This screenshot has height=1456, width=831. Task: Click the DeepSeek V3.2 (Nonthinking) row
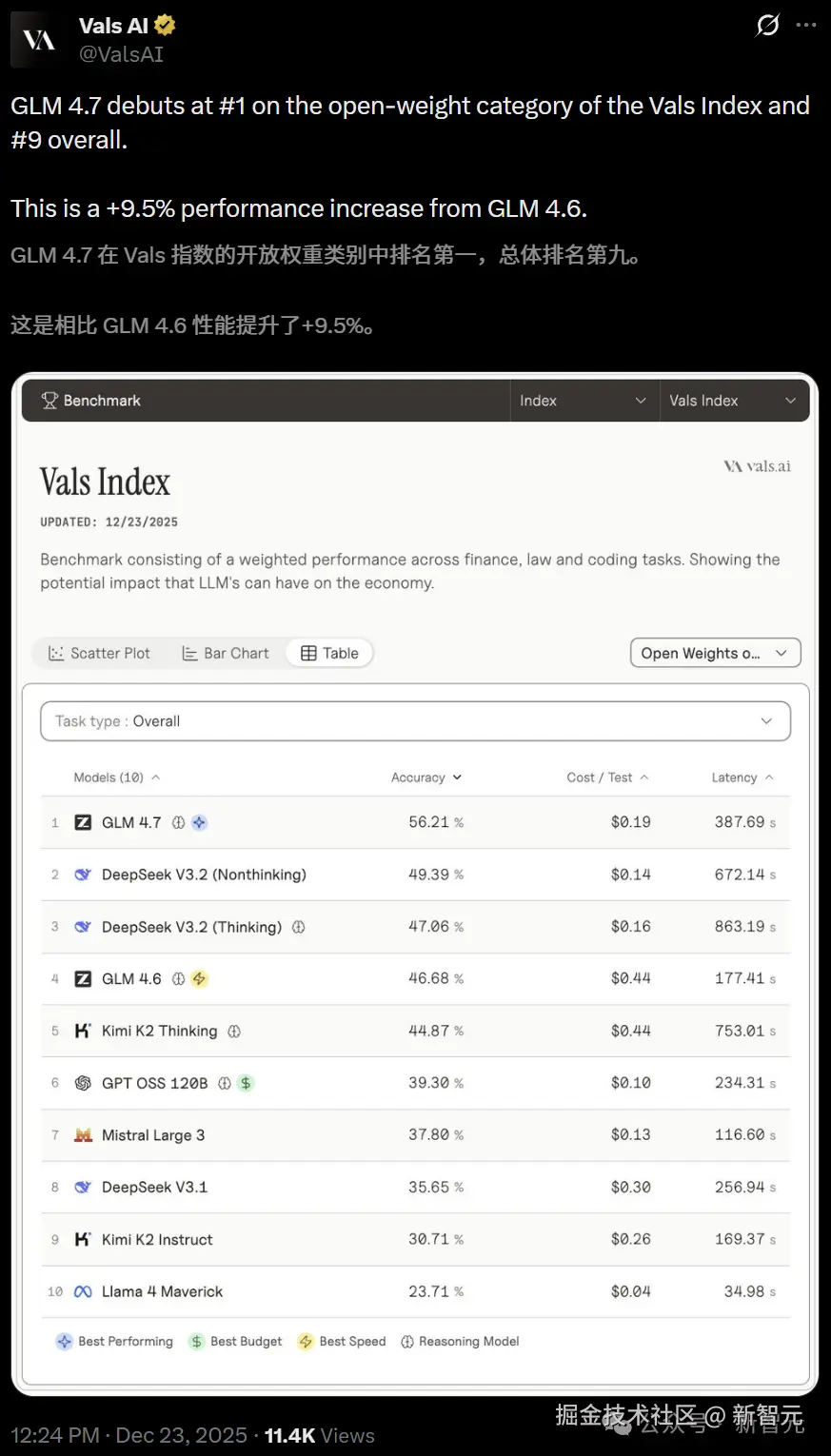[x=204, y=875]
